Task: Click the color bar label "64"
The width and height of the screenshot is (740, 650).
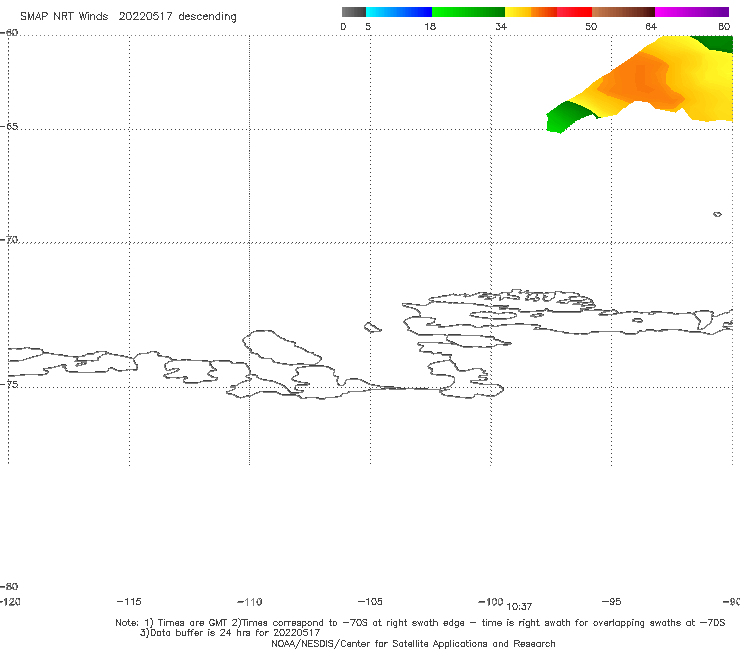Action: pyautogui.click(x=651, y=26)
